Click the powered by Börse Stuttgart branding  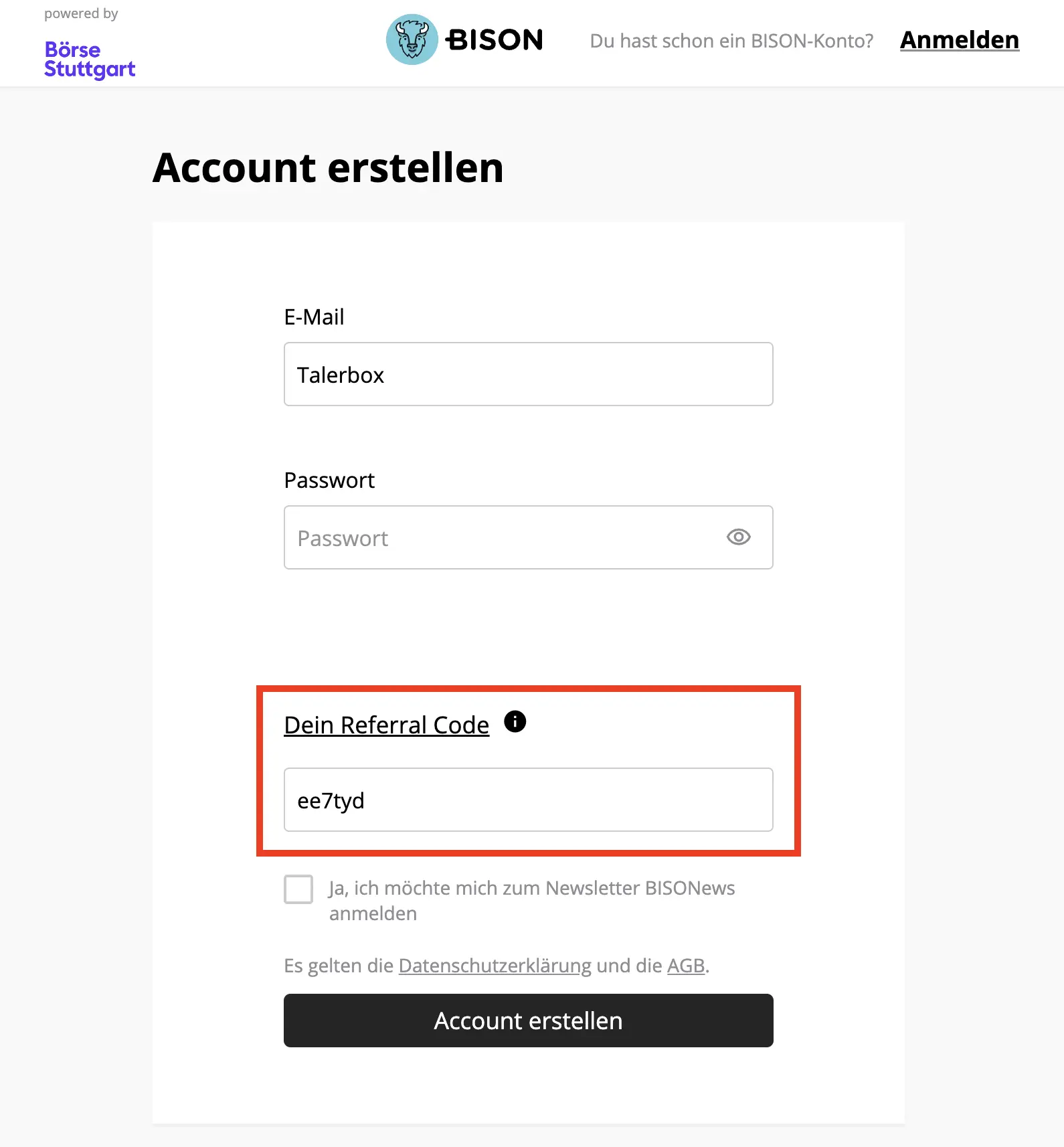87,40
